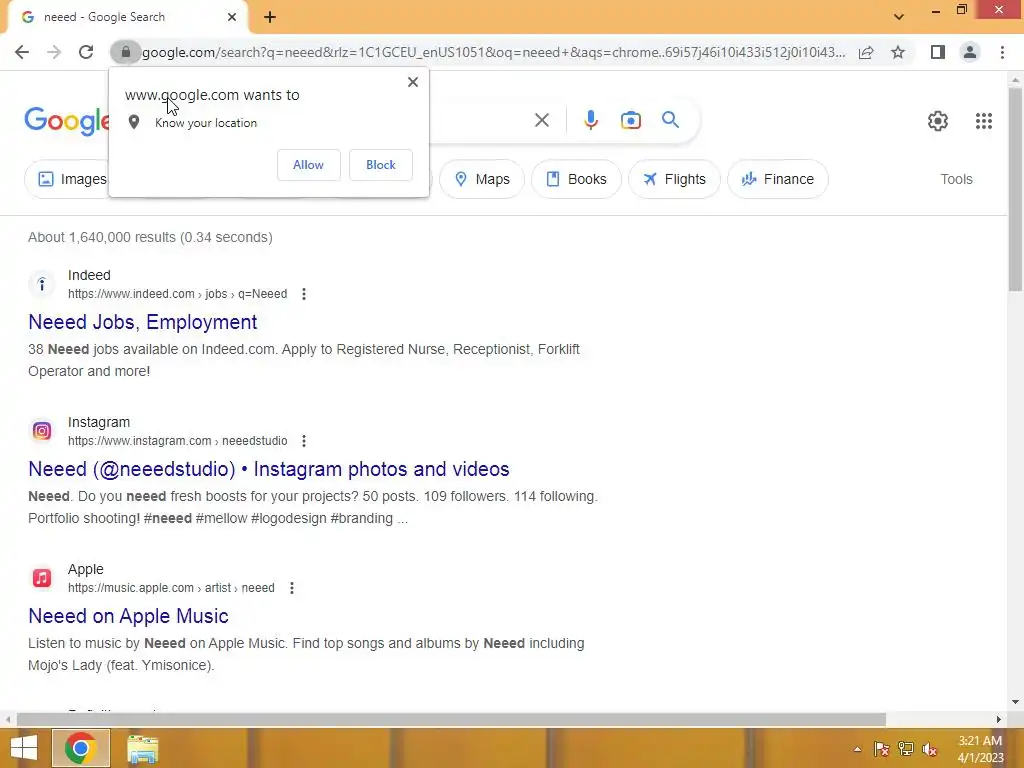Viewport: 1024px width, 768px height.
Task: Open more options for Indeed result
Action: pyautogui.click(x=304, y=294)
